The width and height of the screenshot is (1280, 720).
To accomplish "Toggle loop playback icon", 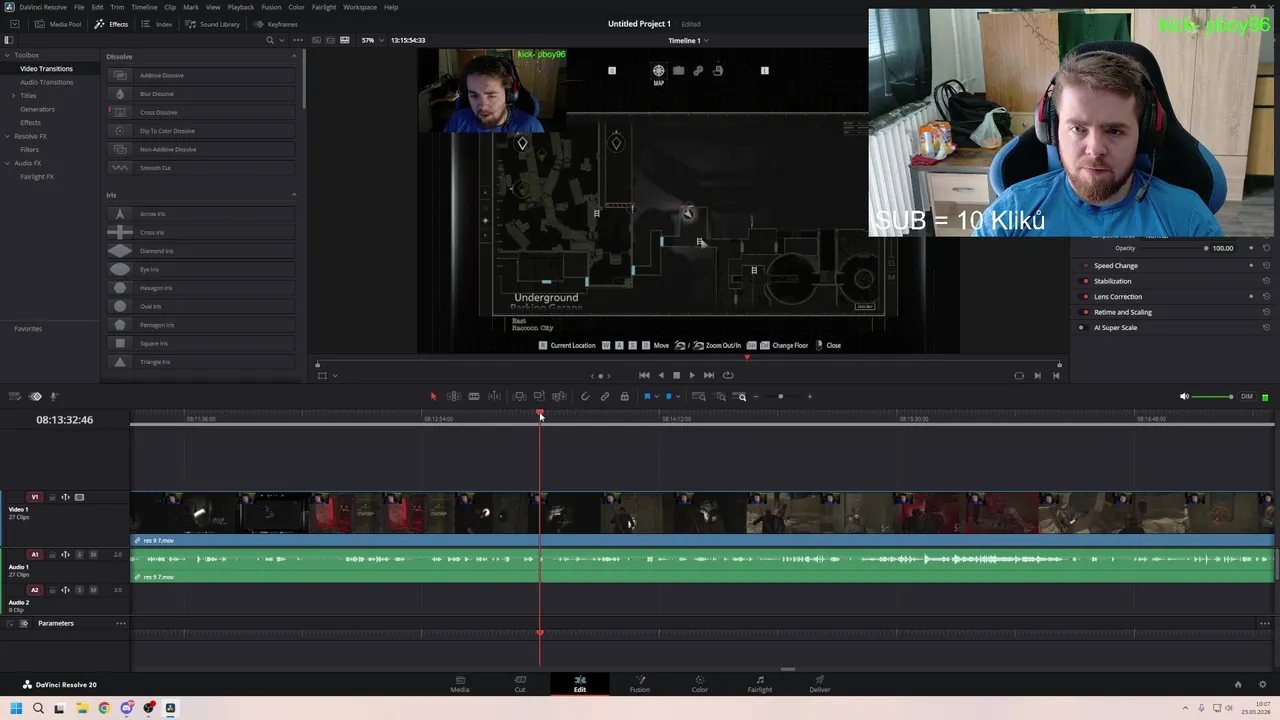I will [x=728, y=376].
